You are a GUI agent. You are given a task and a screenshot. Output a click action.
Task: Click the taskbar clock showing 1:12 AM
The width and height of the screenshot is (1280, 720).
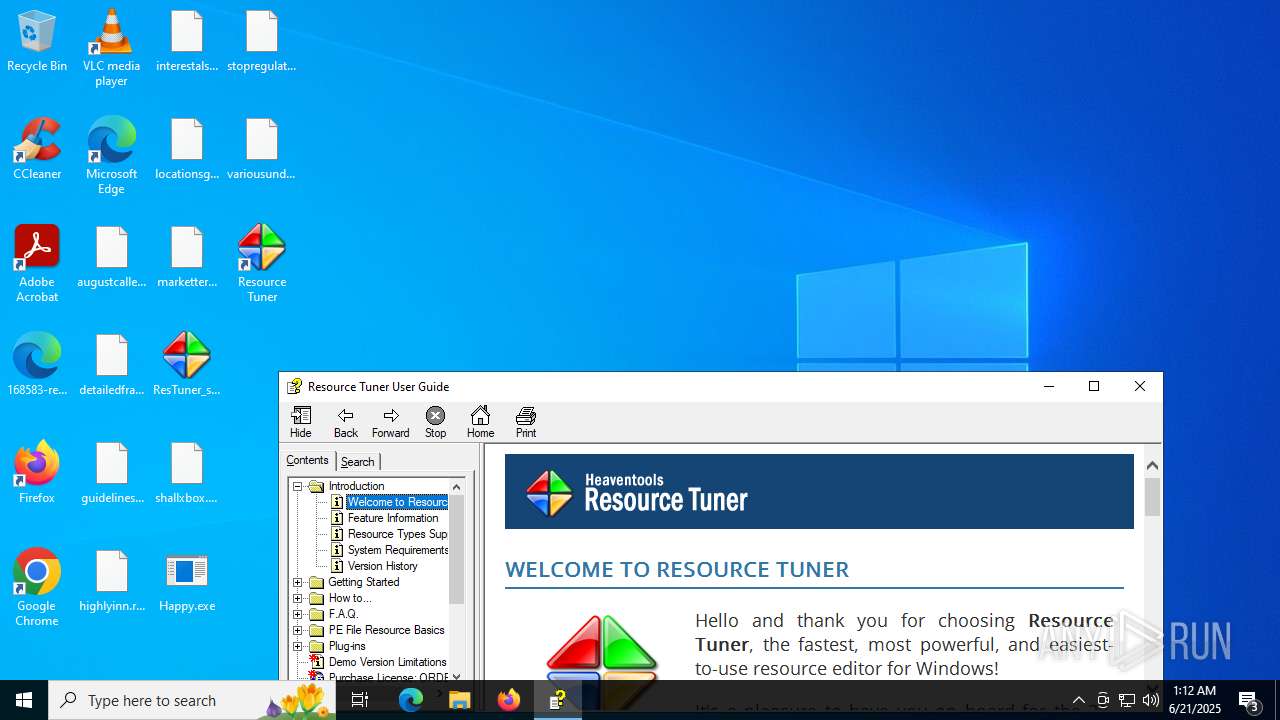click(1194, 700)
